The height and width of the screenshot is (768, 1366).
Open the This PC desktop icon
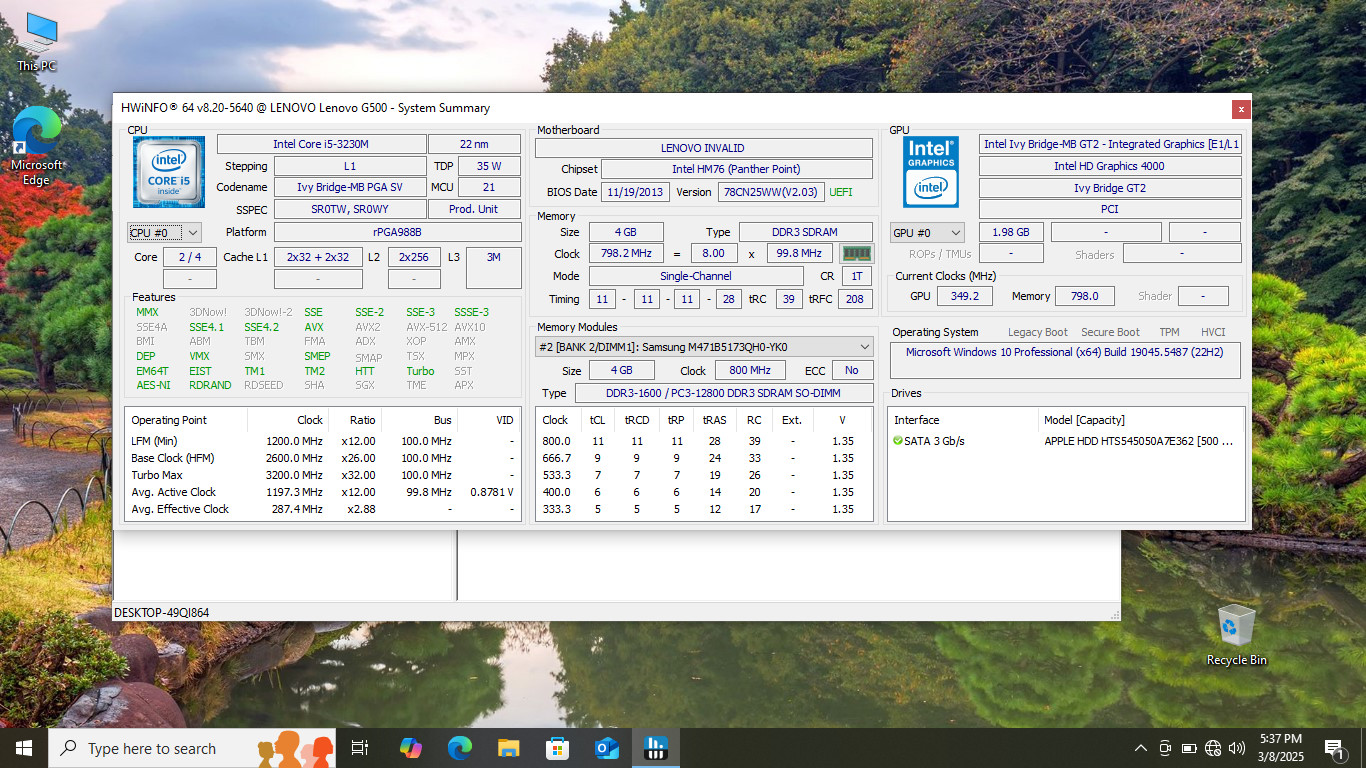click(37, 42)
